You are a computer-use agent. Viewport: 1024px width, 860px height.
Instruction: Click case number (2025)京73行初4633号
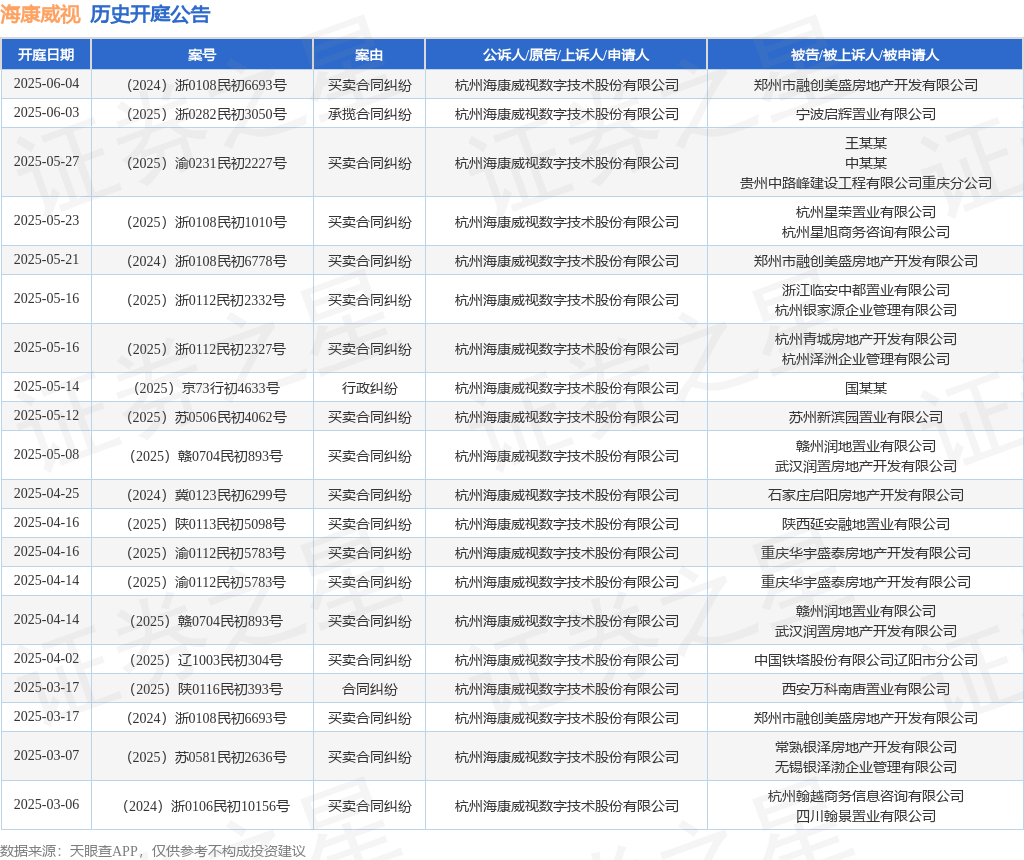coord(206,389)
